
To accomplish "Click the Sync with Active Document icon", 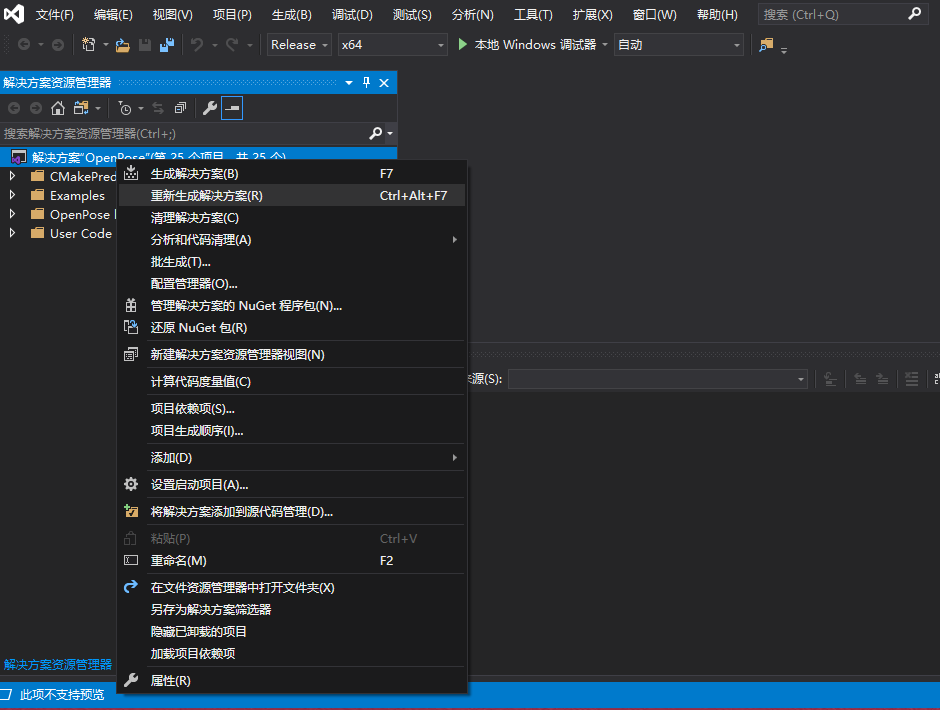I will pos(158,108).
